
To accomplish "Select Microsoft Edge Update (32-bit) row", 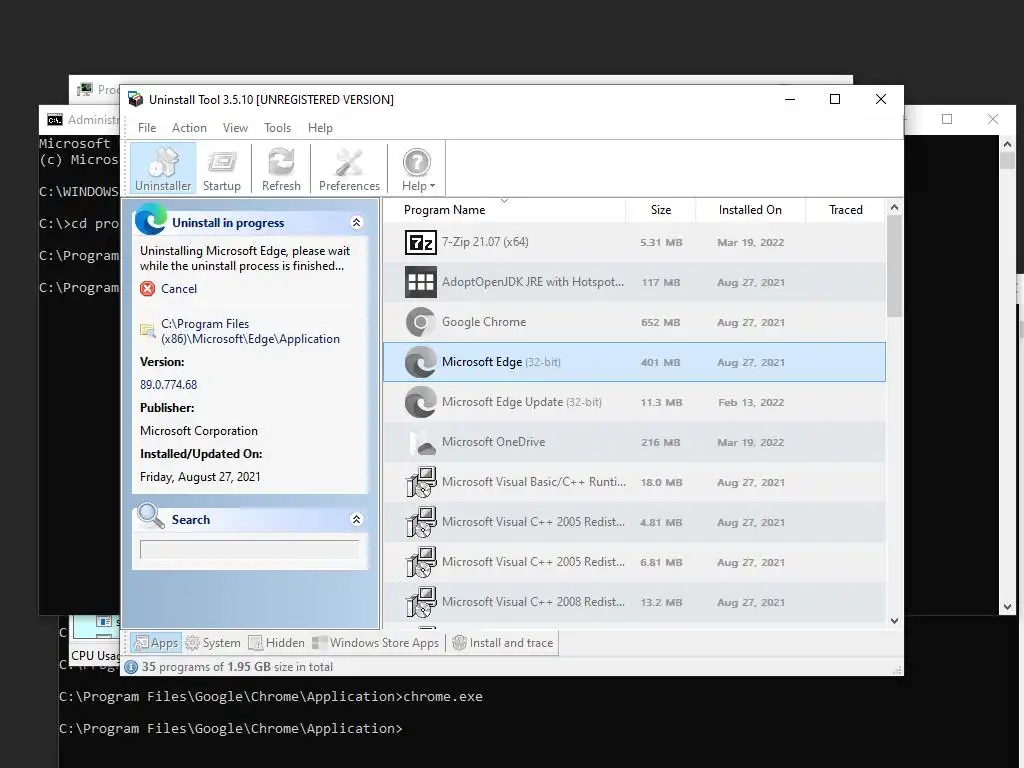I will click(x=634, y=402).
